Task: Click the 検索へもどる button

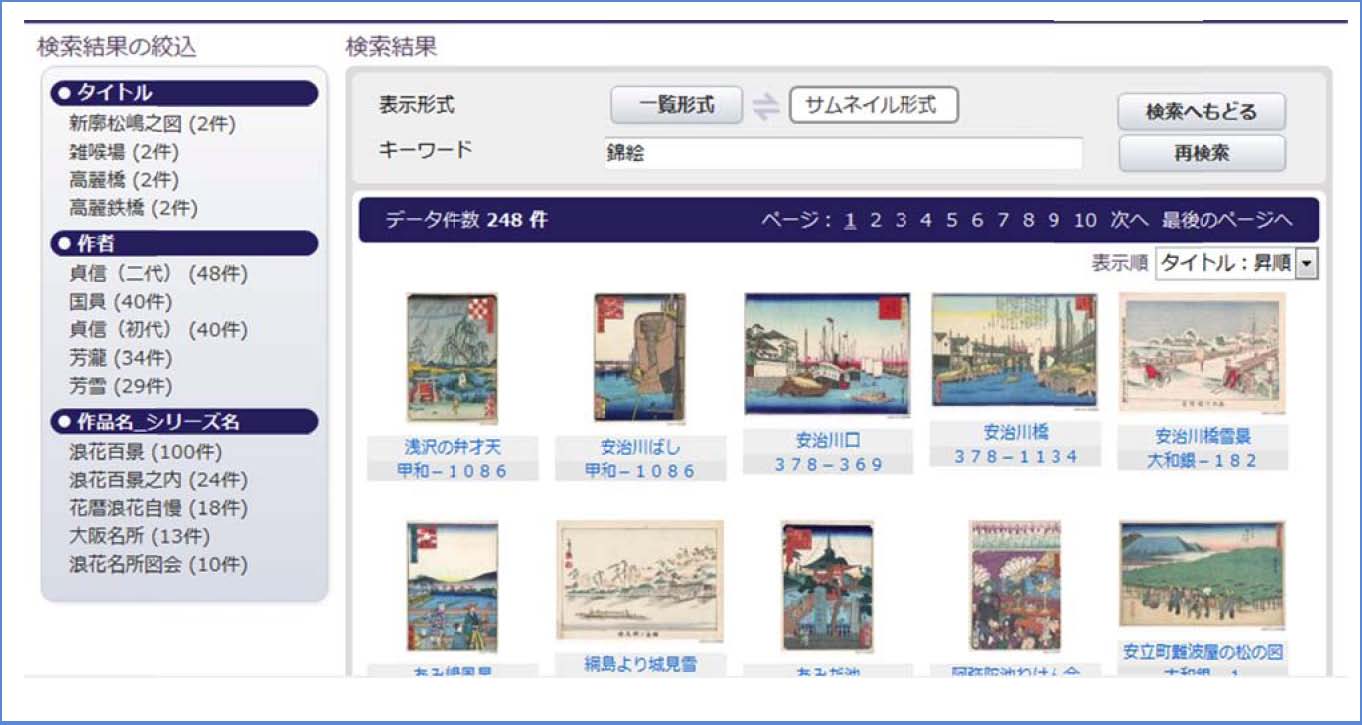Action: pyautogui.click(x=1201, y=112)
